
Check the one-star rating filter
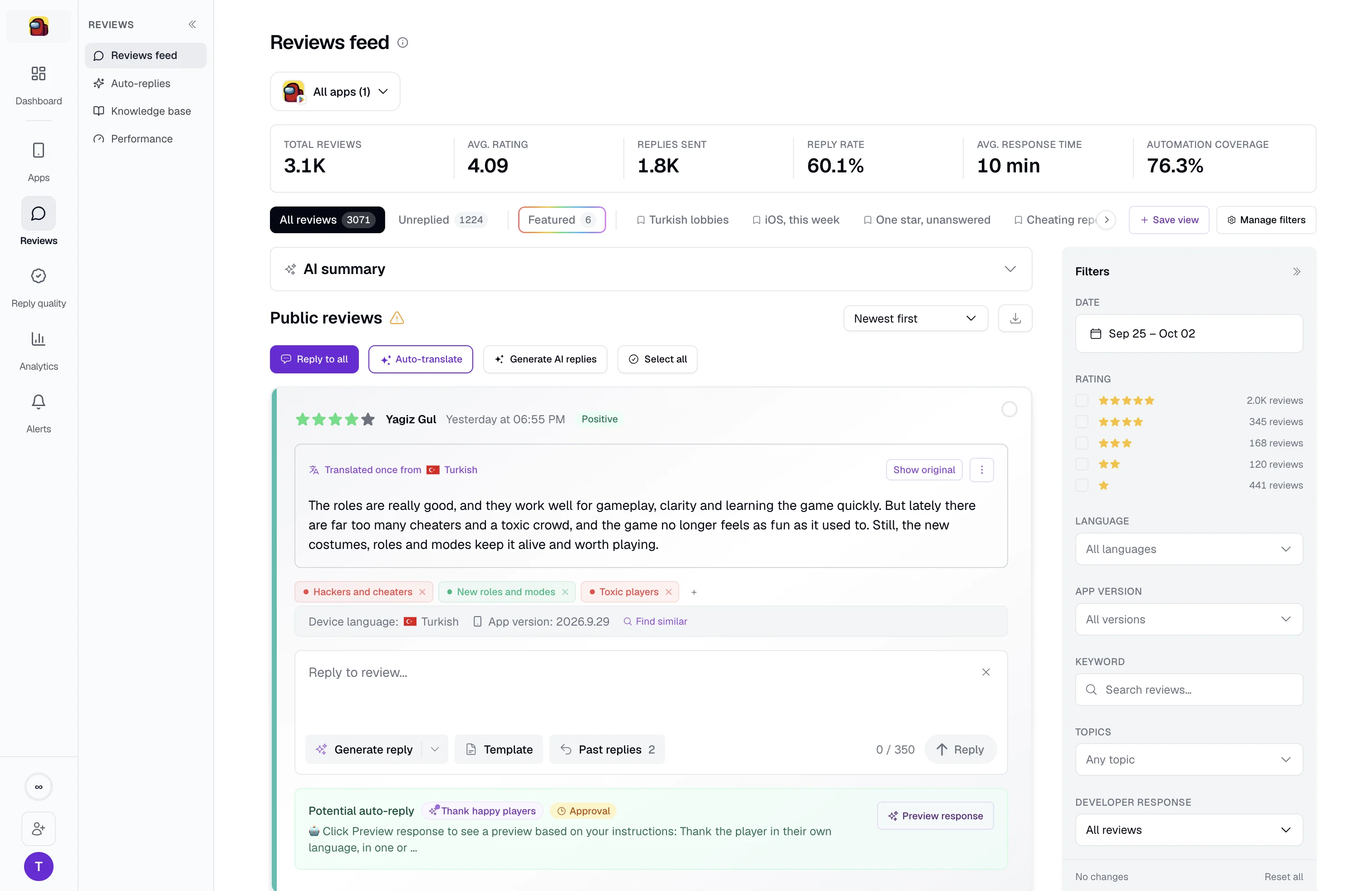pyautogui.click(x=1082, y=485)
